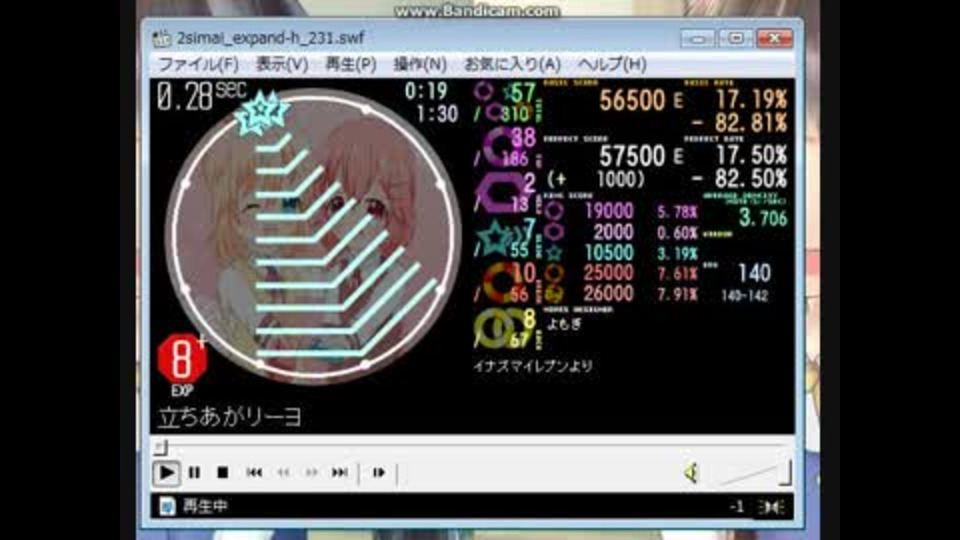Minimize the player window
Screen dimensions: 960x540
click(697, 39)
